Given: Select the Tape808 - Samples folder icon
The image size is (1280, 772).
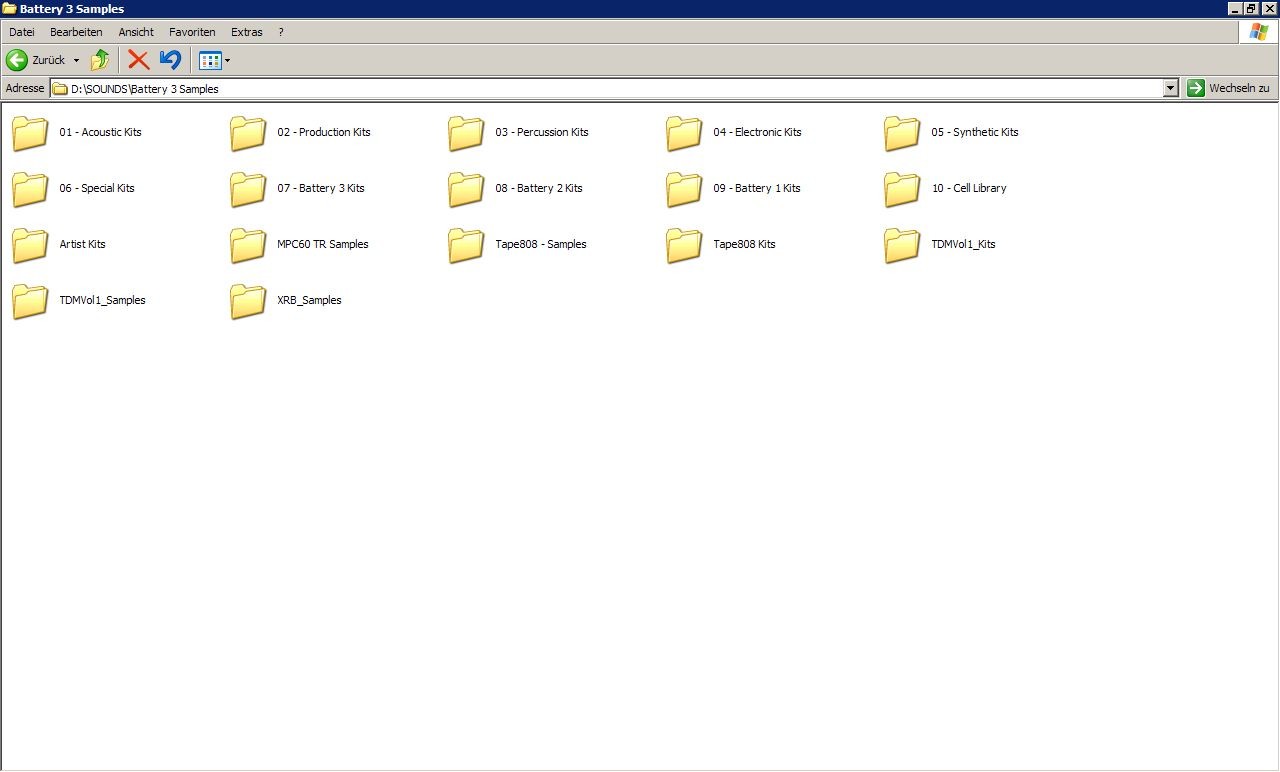Looking at the screenshot, I should [x=466, y=244].
